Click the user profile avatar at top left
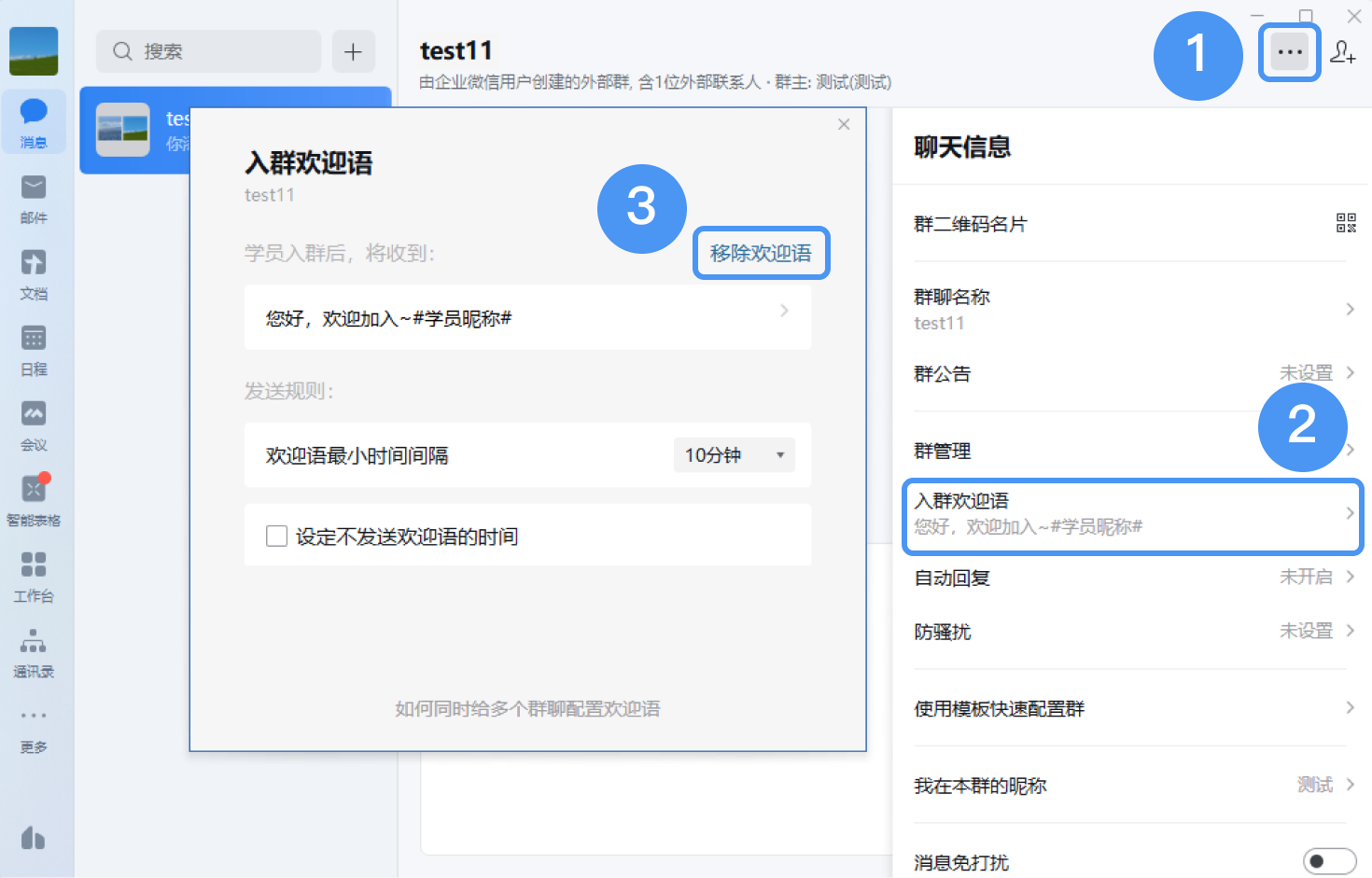 [x=34, y=50]
